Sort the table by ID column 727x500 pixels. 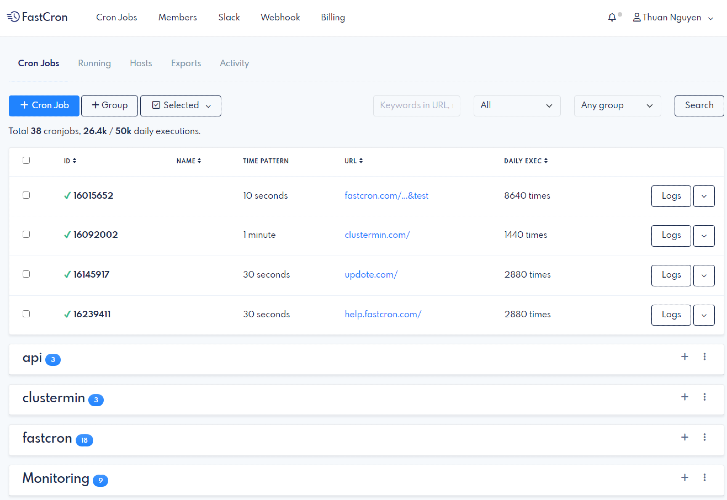coord(70,160)
